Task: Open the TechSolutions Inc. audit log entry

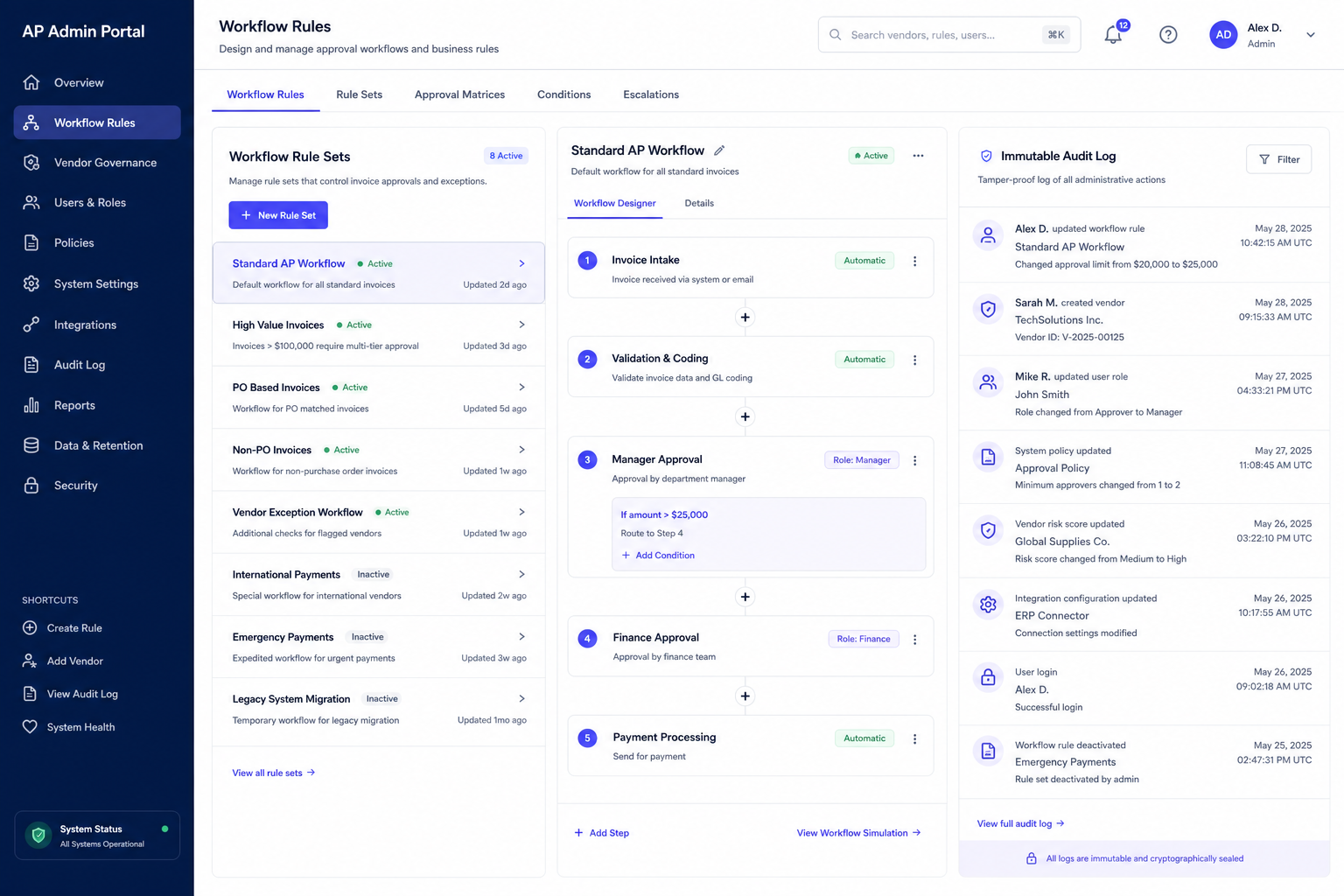Action: point(1144,319)
